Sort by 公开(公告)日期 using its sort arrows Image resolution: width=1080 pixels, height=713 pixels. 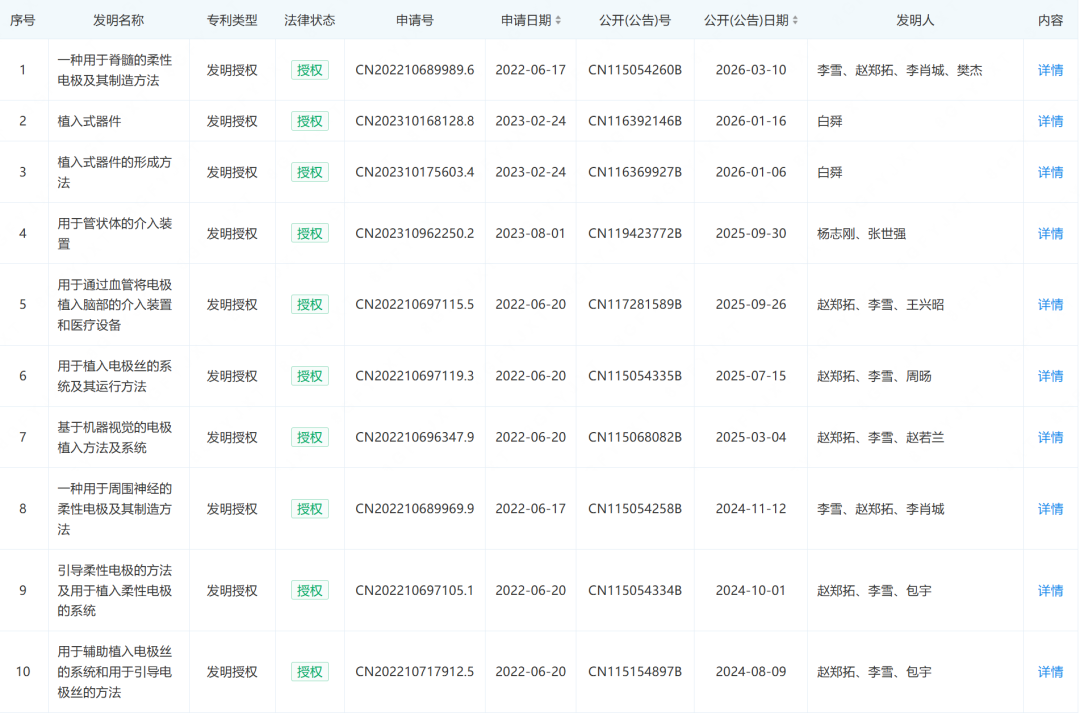click(796, 20)
